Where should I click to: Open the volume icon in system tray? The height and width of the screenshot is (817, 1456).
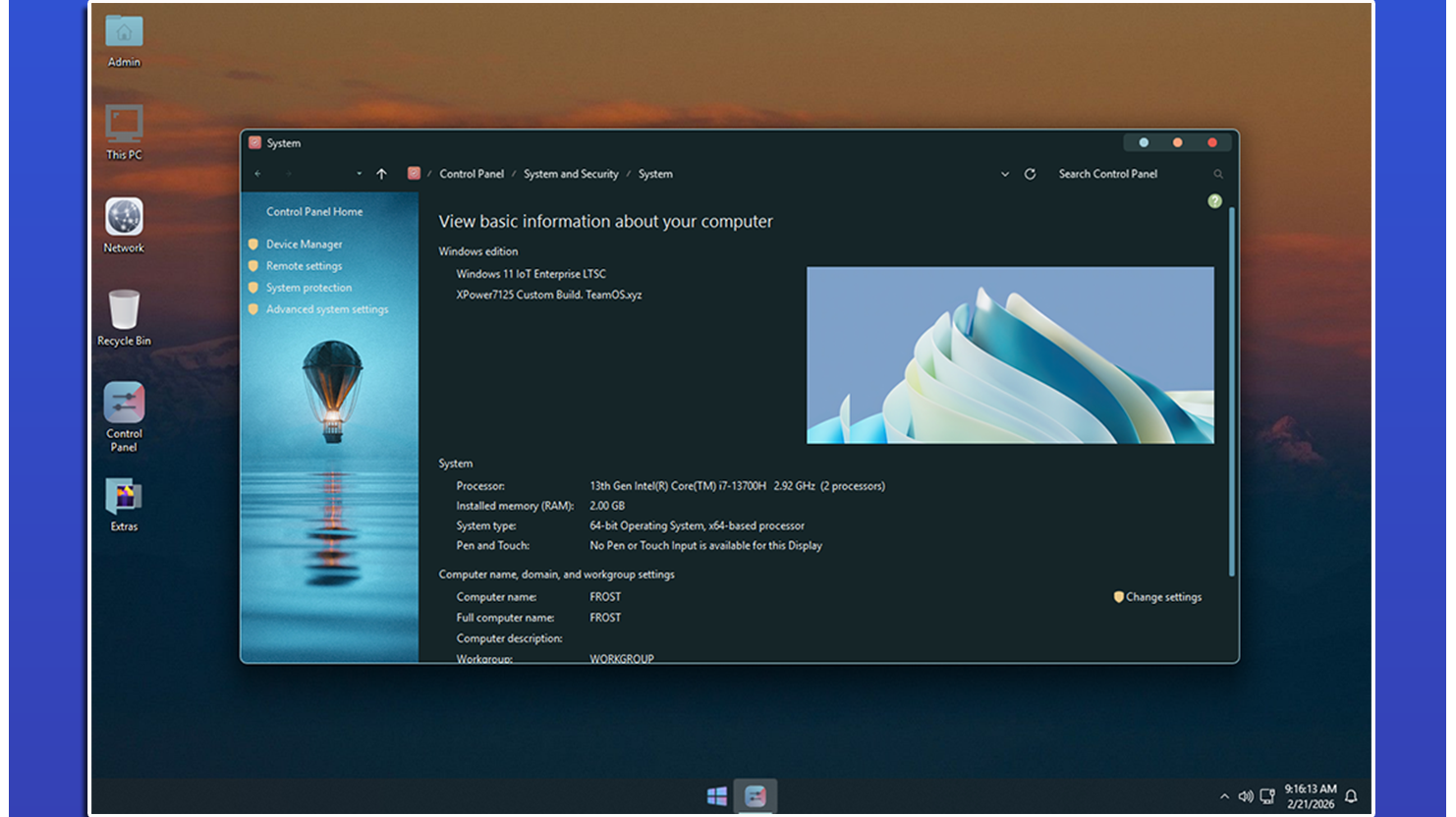click(x=1245, y=796)
